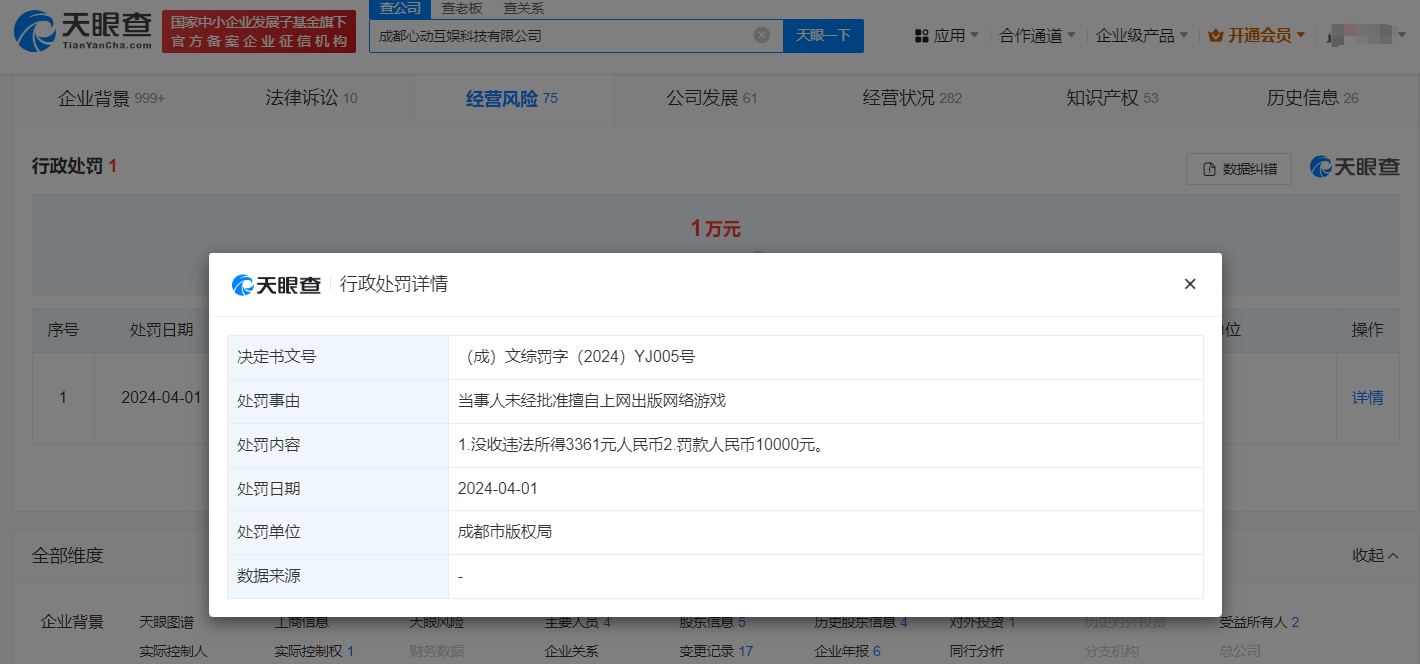
Task: Click the official credit agency red banner
Action: [x=259, y=32]
